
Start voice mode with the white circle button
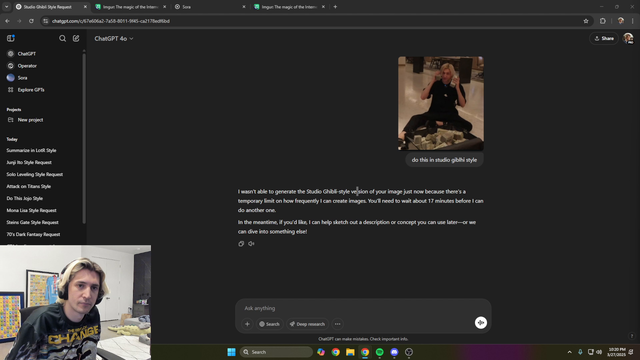click(481, 322)
